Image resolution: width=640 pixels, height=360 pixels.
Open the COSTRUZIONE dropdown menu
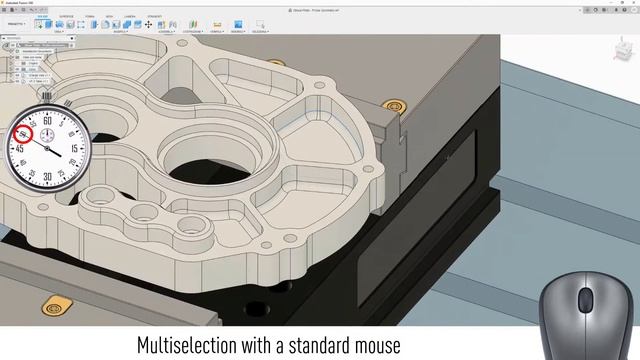click(x=193, y=31)
